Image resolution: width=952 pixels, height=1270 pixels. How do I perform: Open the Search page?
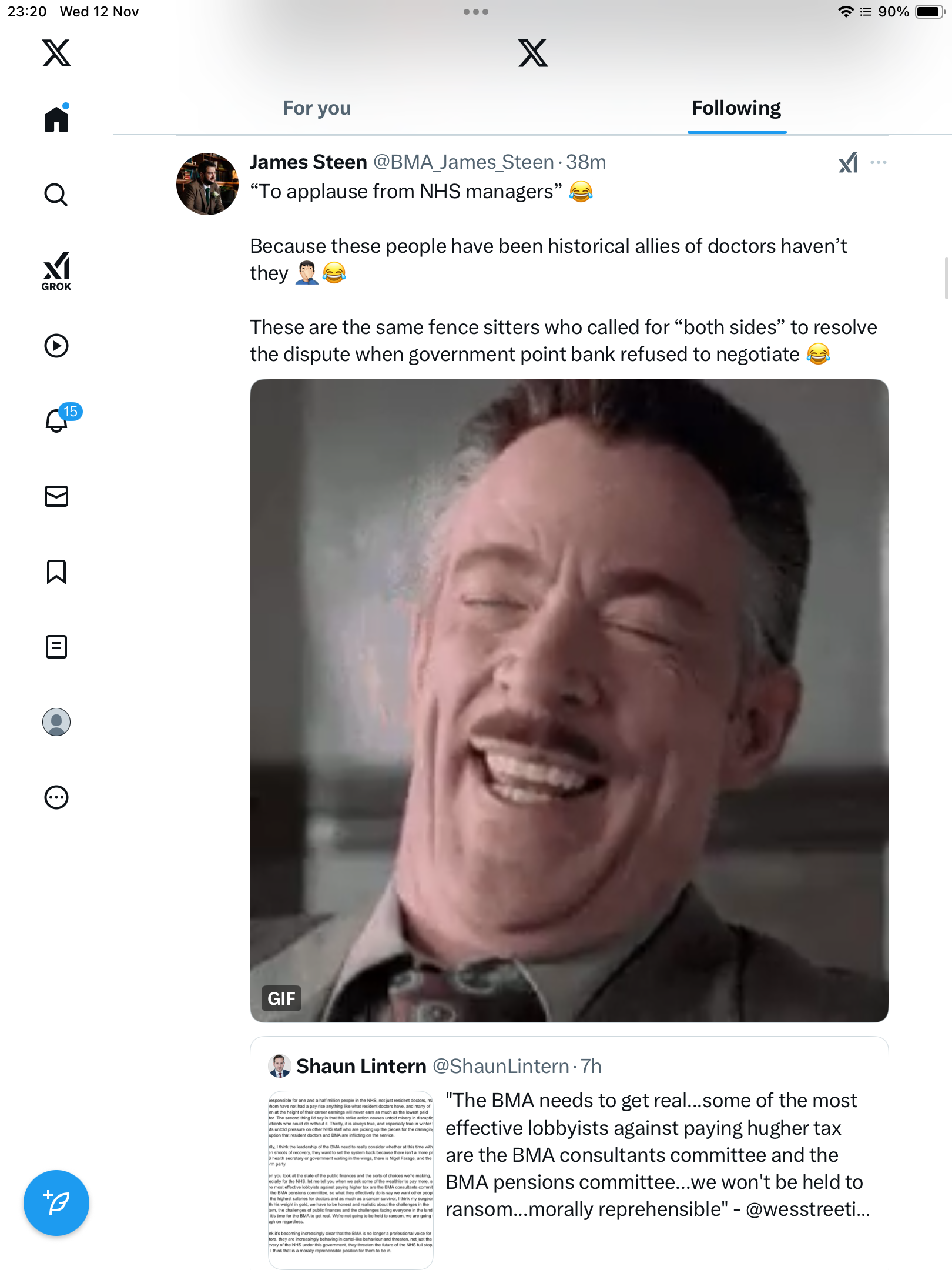pos(56,195)
